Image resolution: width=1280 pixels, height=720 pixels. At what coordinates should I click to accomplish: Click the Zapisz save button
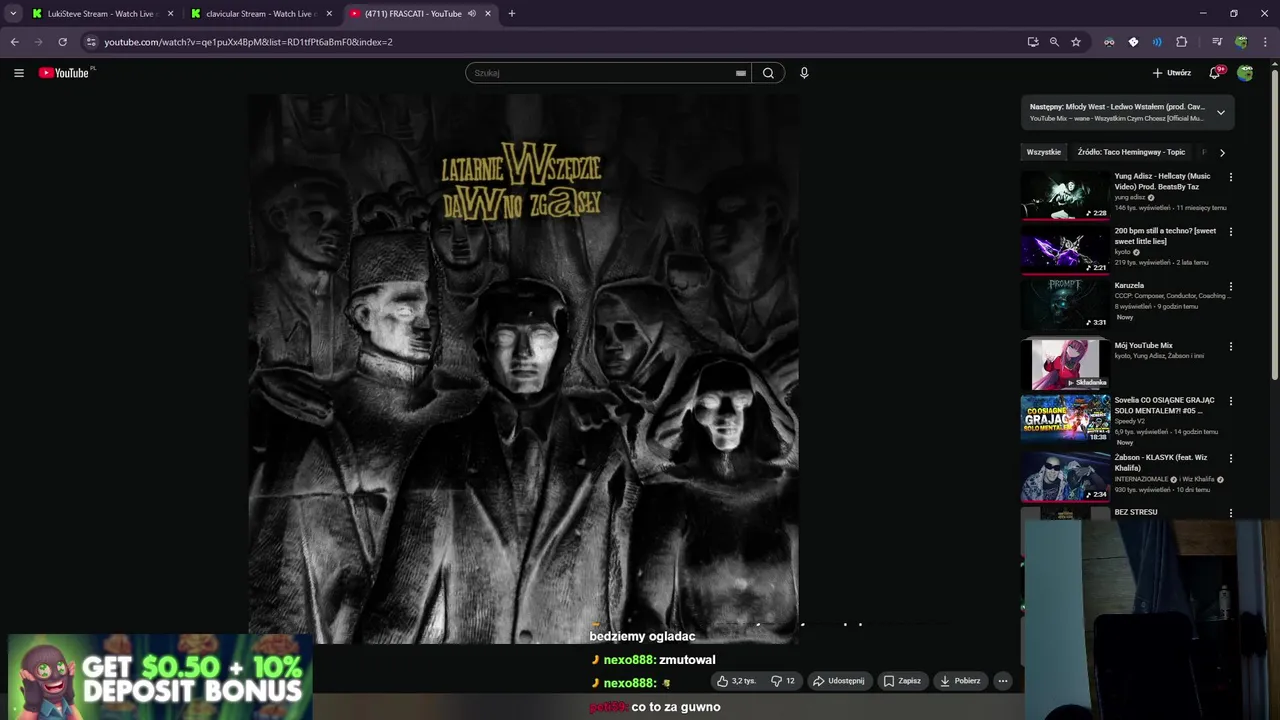pos(902,681)
